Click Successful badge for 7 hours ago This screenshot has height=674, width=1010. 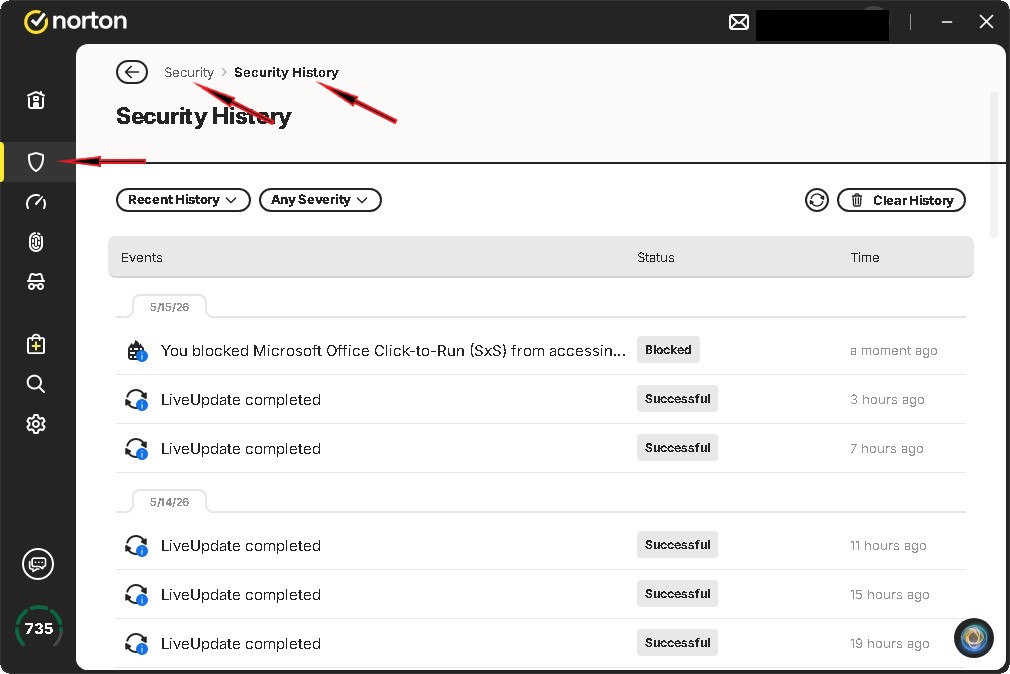[x=678, y=448]
